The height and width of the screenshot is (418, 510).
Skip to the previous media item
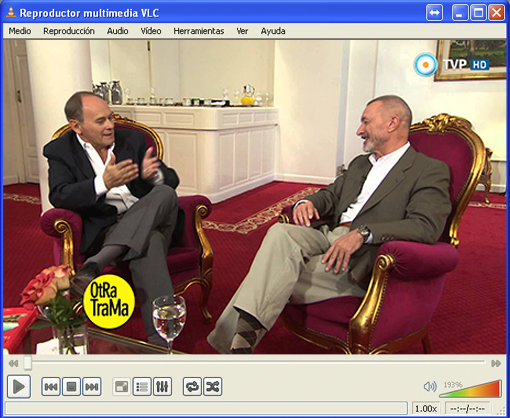(x=51, y=387)
